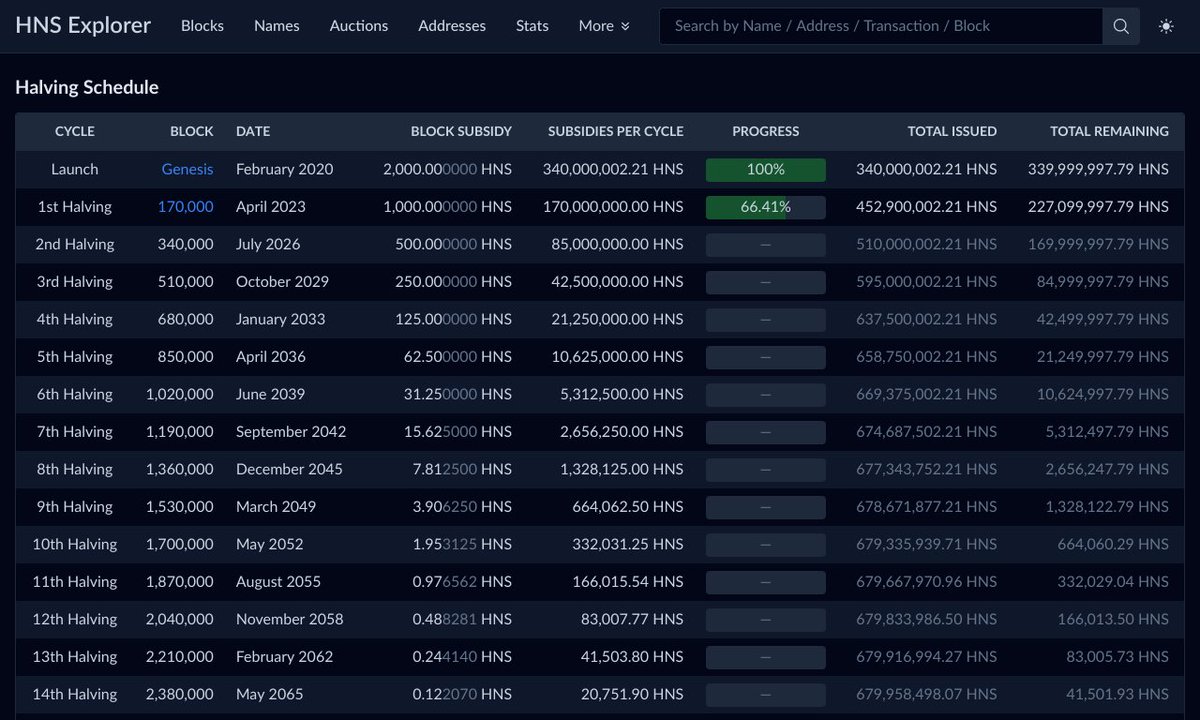Open block 170,000 link
Image resolution: width=1200 pixels, height=720 pixels.
[186, 207]
